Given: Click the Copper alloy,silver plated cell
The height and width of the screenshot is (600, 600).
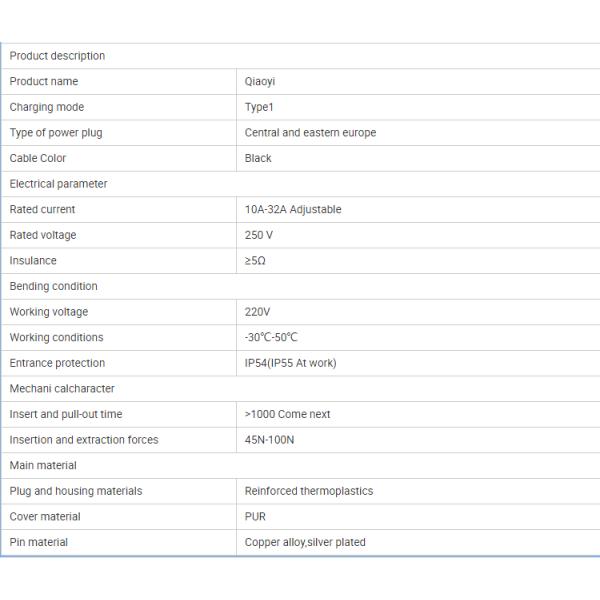Looking at the screenshot, I should pyautogui.click(x=305, y=542).
